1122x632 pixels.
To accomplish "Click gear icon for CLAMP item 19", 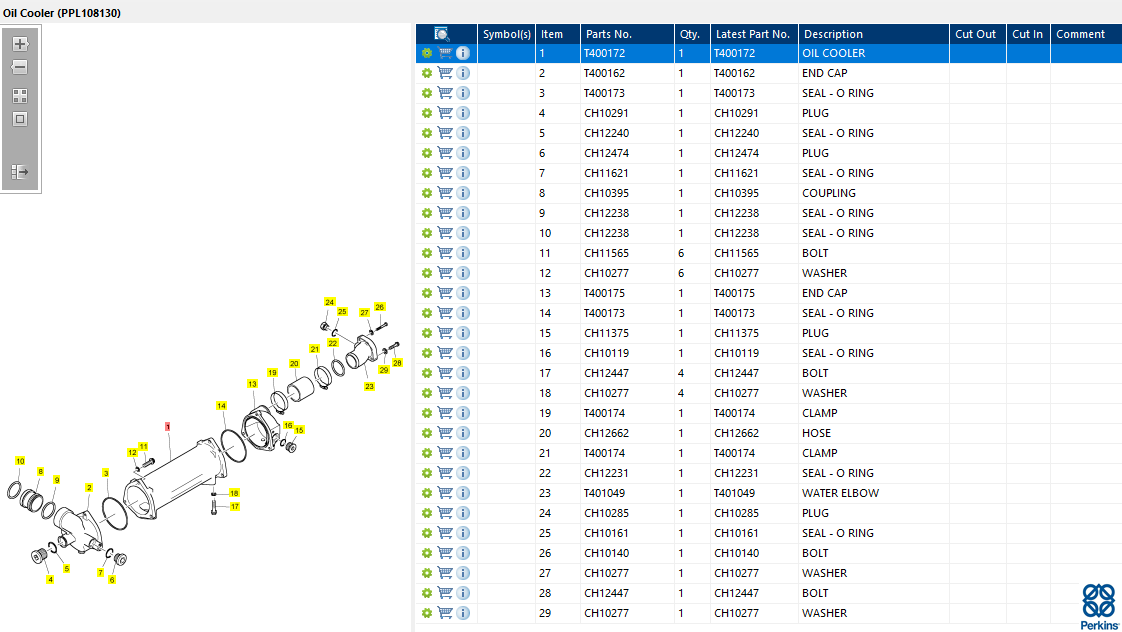I will coord(426,413).
